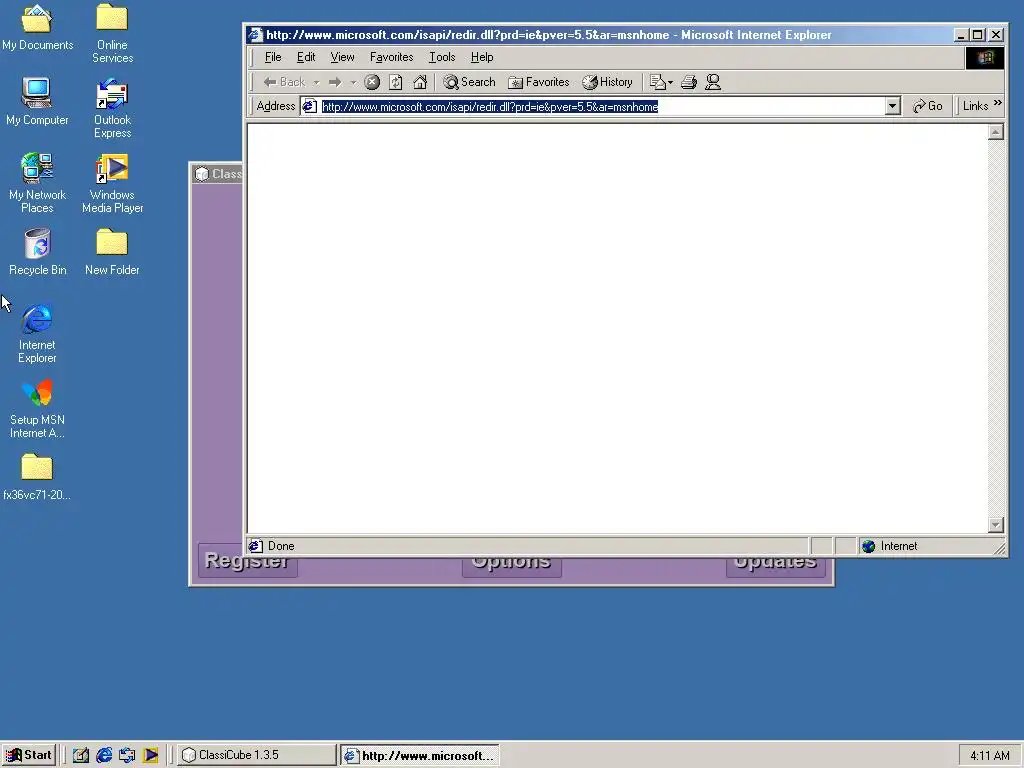Click the Forward arrow in IE toolbar
The image size is (1024, 768).
point(335,82)
